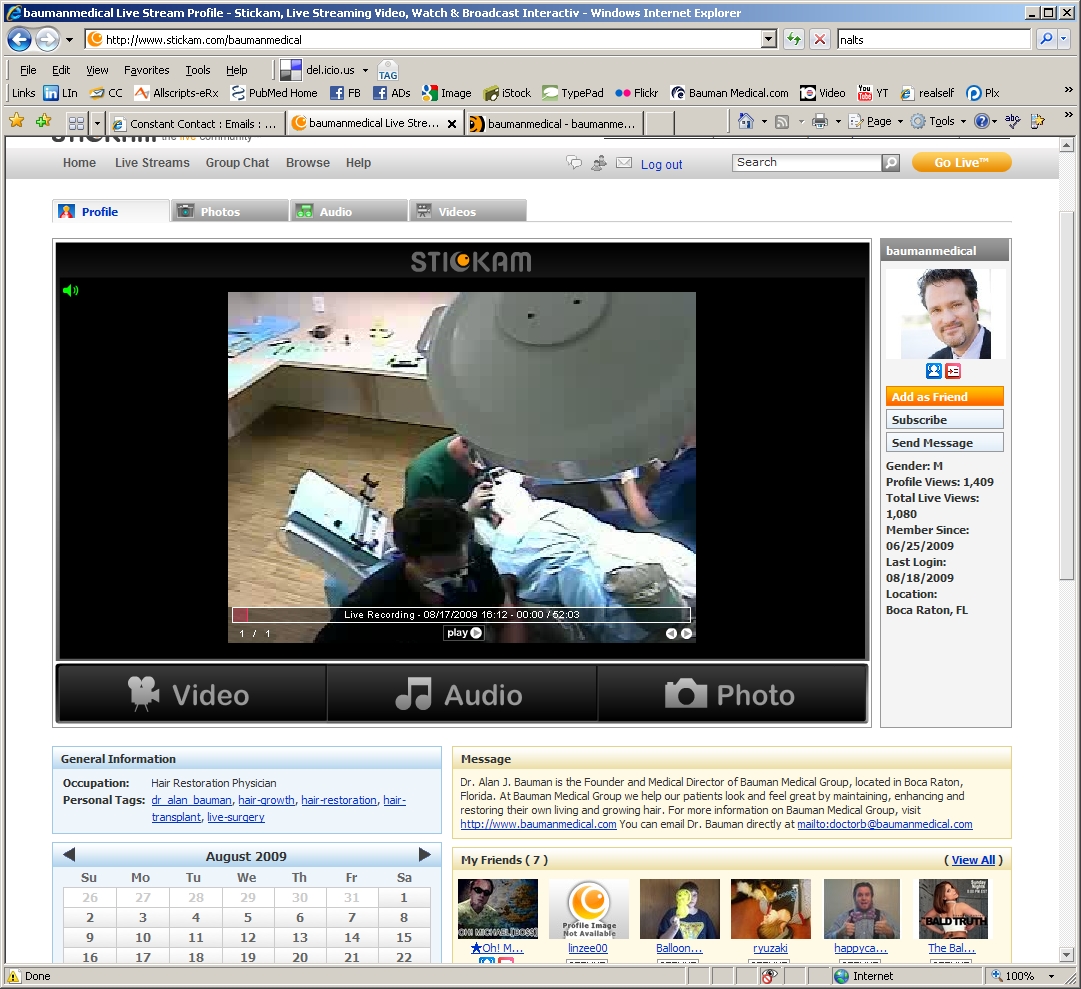Click the play button in video player
1081x989 pixels.
(464, 633)
